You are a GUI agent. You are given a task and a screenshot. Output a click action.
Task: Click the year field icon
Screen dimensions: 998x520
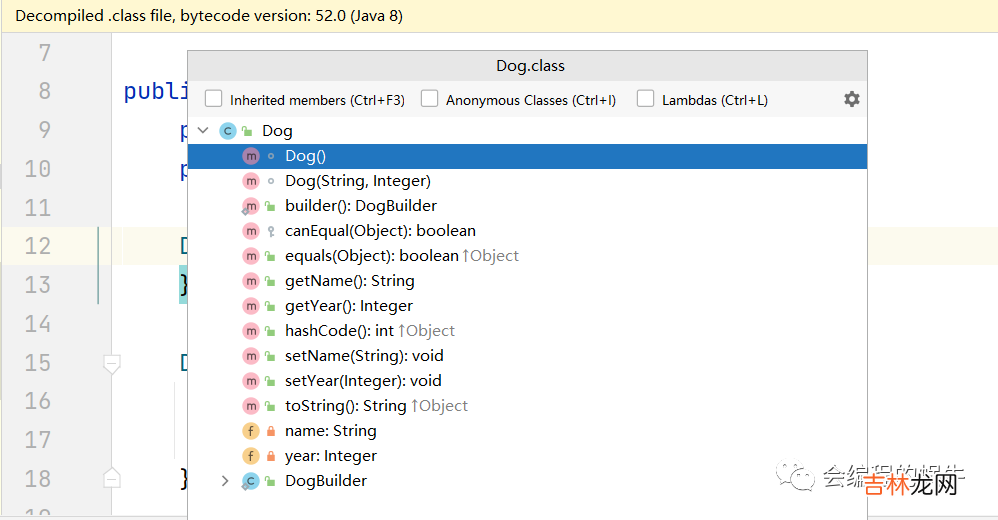pyautogui.click(x=251, y=456)
